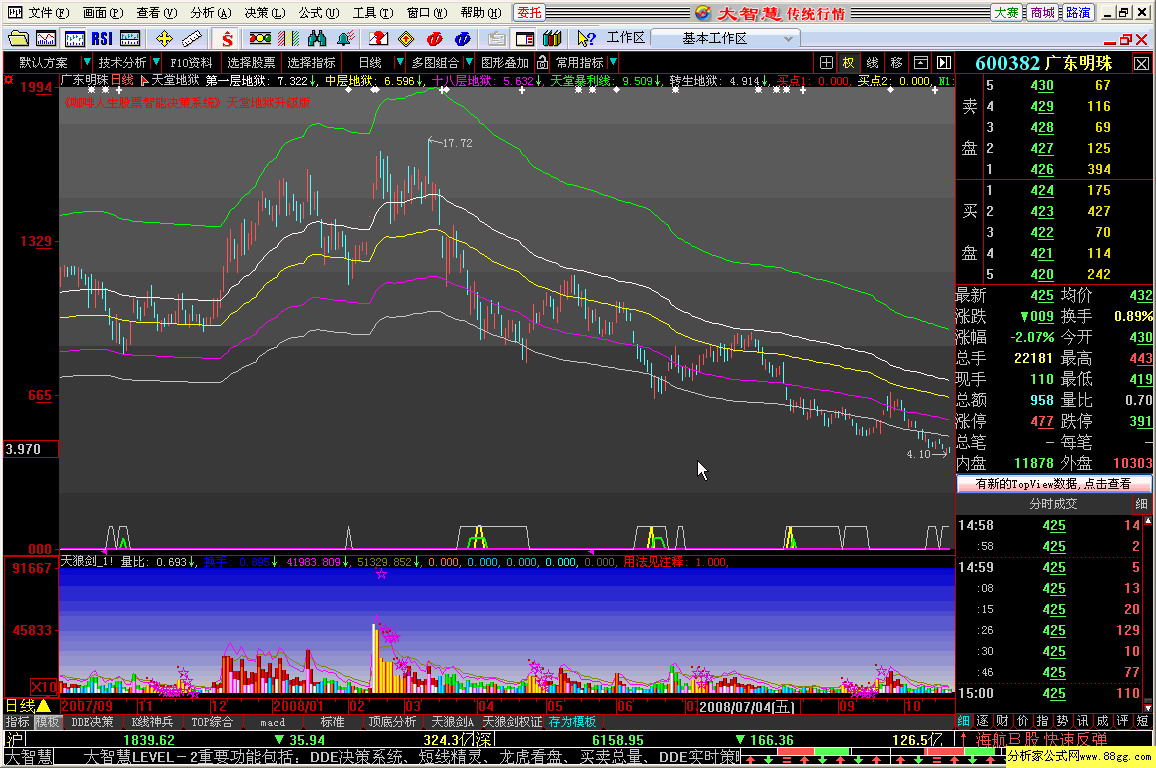Open the traffic-light signal icon
This screenshot has width=1156, height=768.
tap(260, 38)
